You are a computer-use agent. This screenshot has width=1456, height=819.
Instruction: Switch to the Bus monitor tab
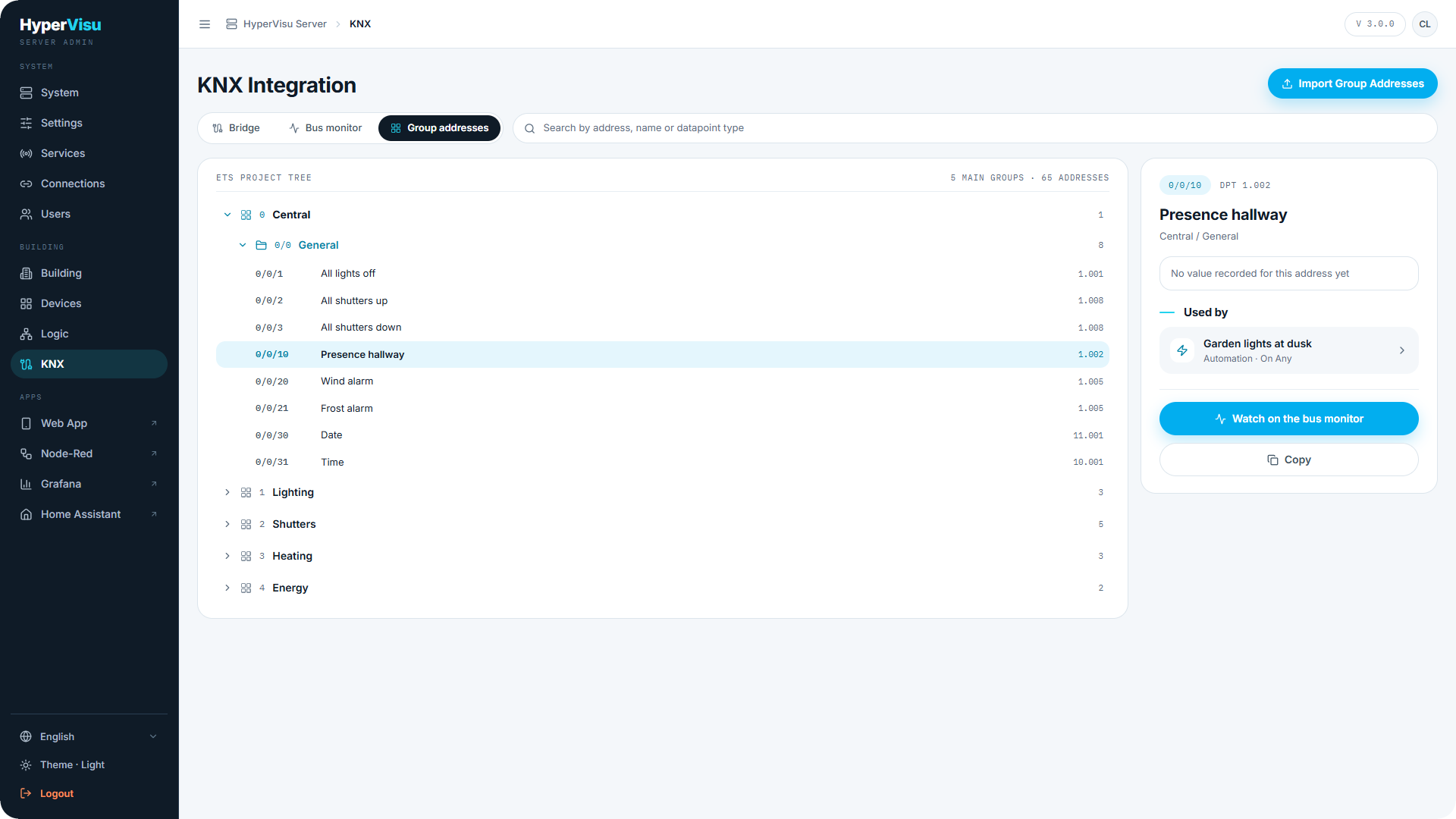pos(325,128)
